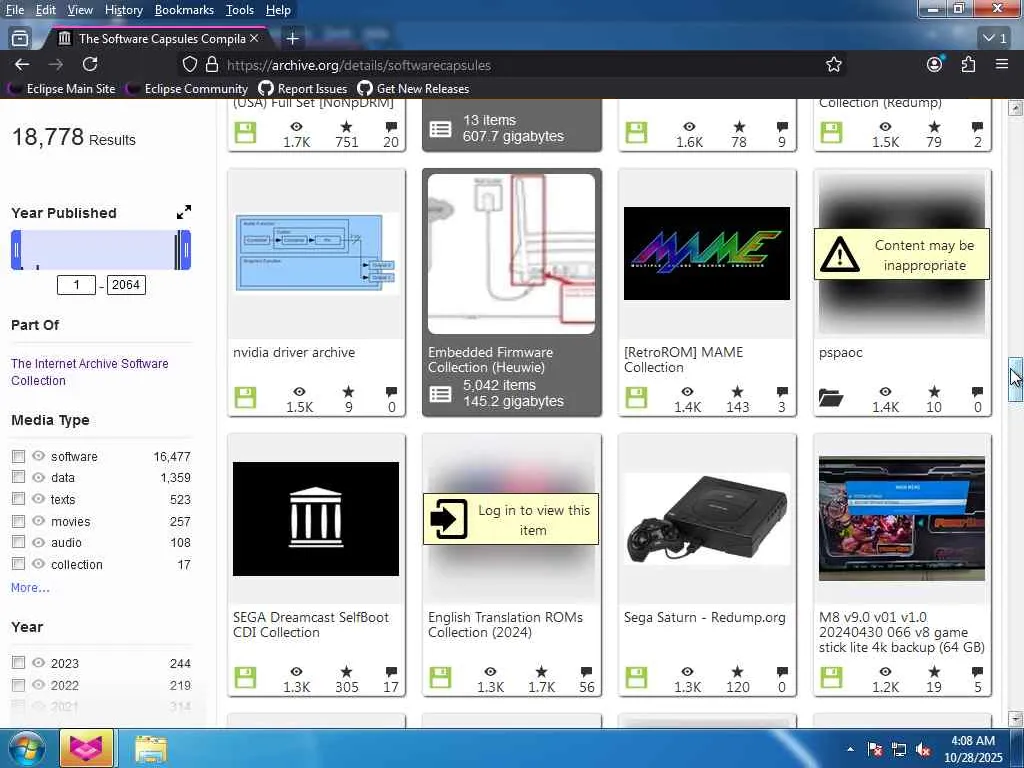Open the Edit menu
The image size is (1024, 768).
coord(46,10)
